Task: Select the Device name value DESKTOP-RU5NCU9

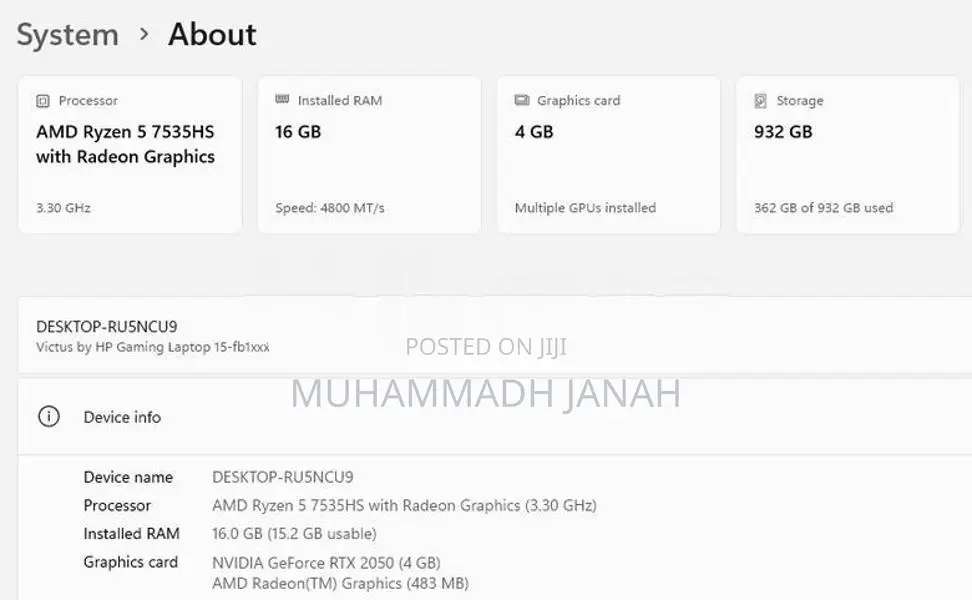Action: (x=283, y=477)
